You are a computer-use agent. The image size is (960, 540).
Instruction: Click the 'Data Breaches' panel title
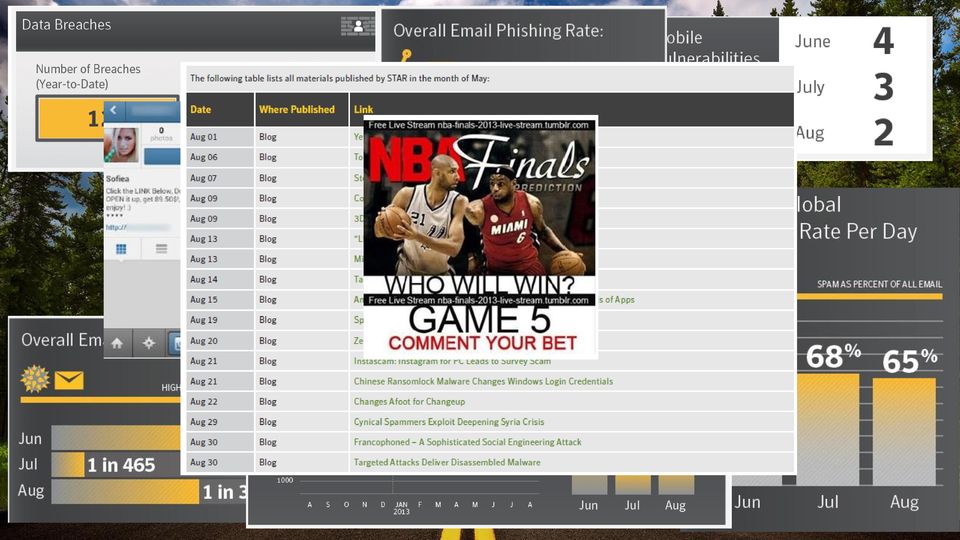[66, 25]
